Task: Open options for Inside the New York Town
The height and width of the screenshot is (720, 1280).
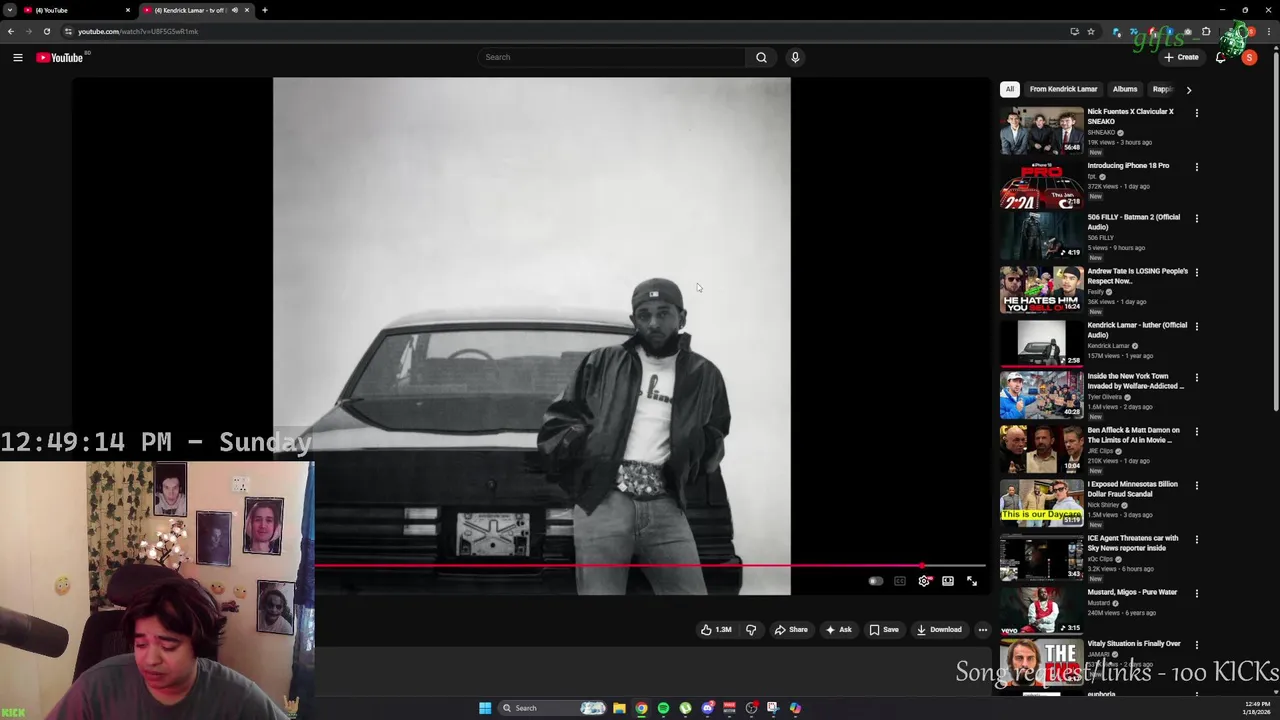Action: (1197, 378)
